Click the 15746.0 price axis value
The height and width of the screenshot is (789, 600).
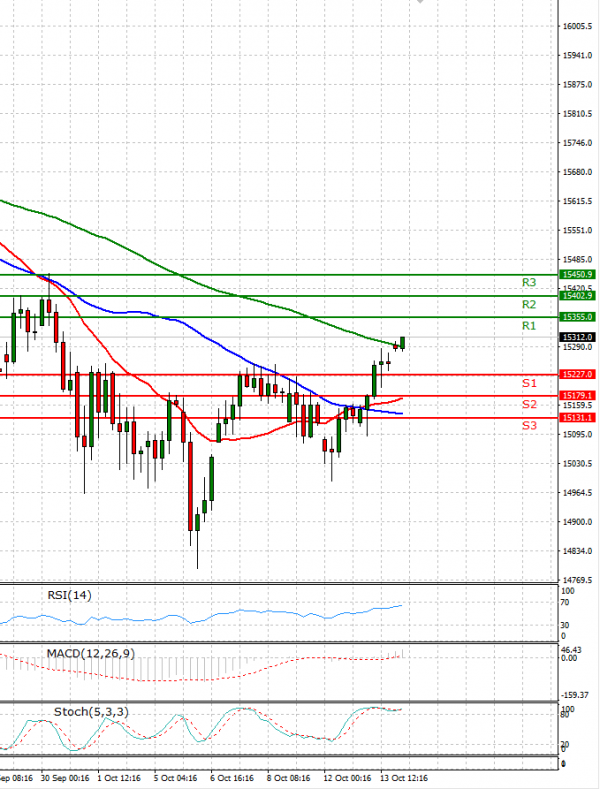[x=577, y=143]
